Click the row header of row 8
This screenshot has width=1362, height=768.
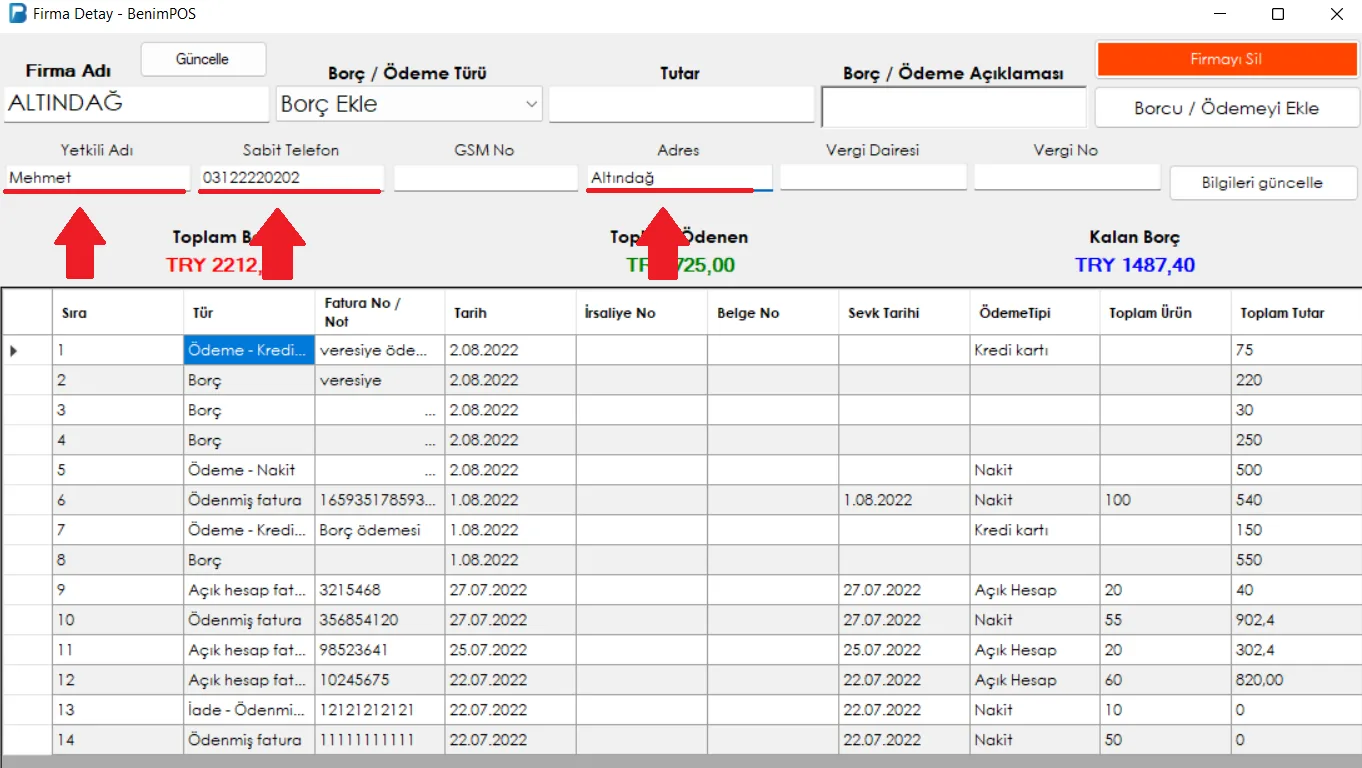point(27,560)
